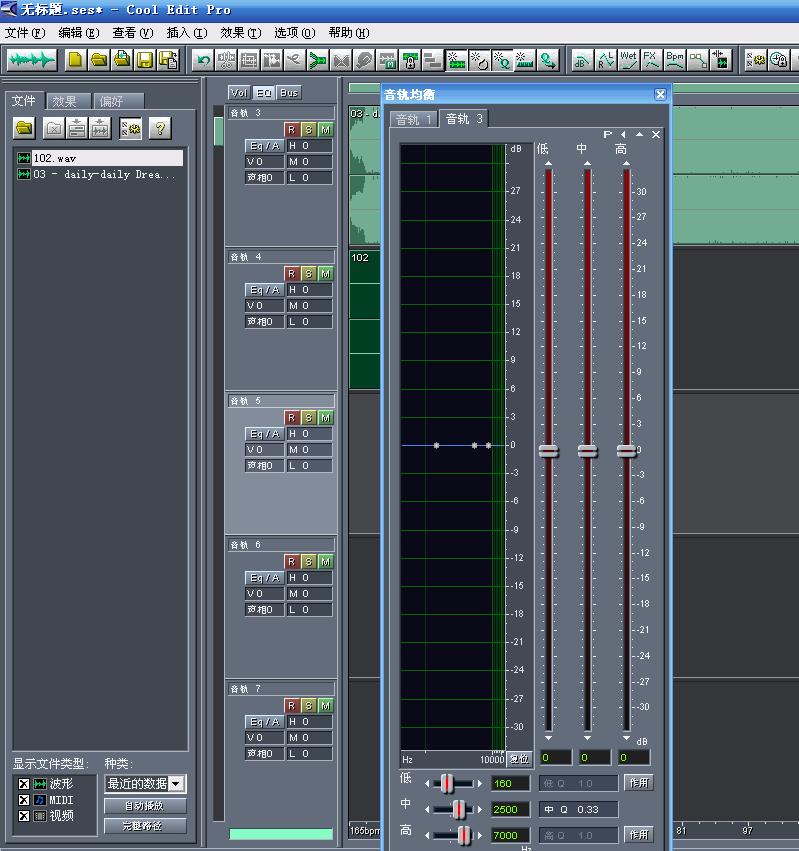Select the Bus tab above the tracks

289,93
